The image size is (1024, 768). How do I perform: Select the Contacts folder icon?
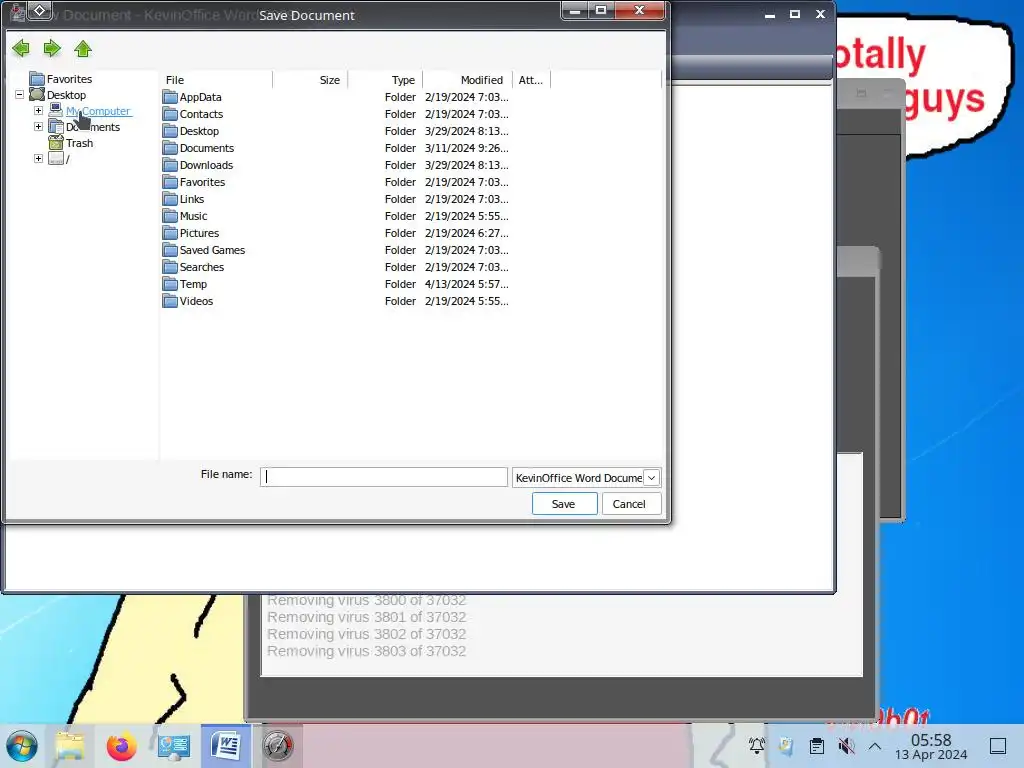click(170, 114)
